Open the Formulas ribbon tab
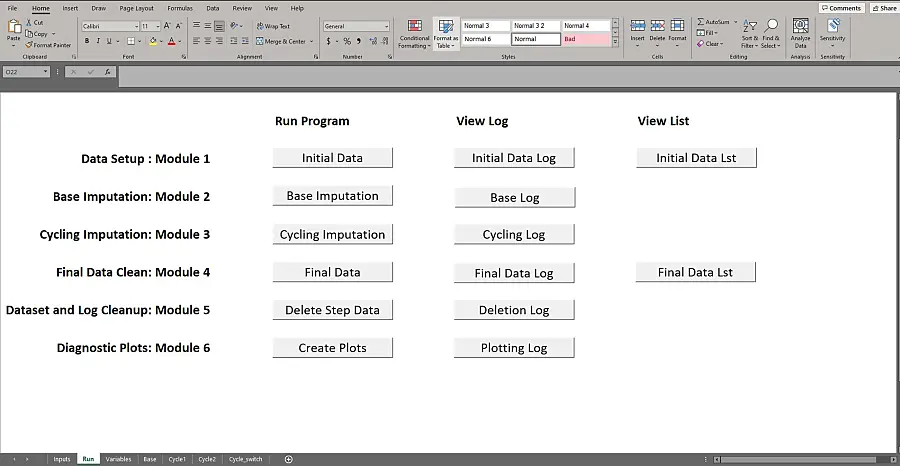The height and width of the screenshot is (466, 900). (180, 8)
